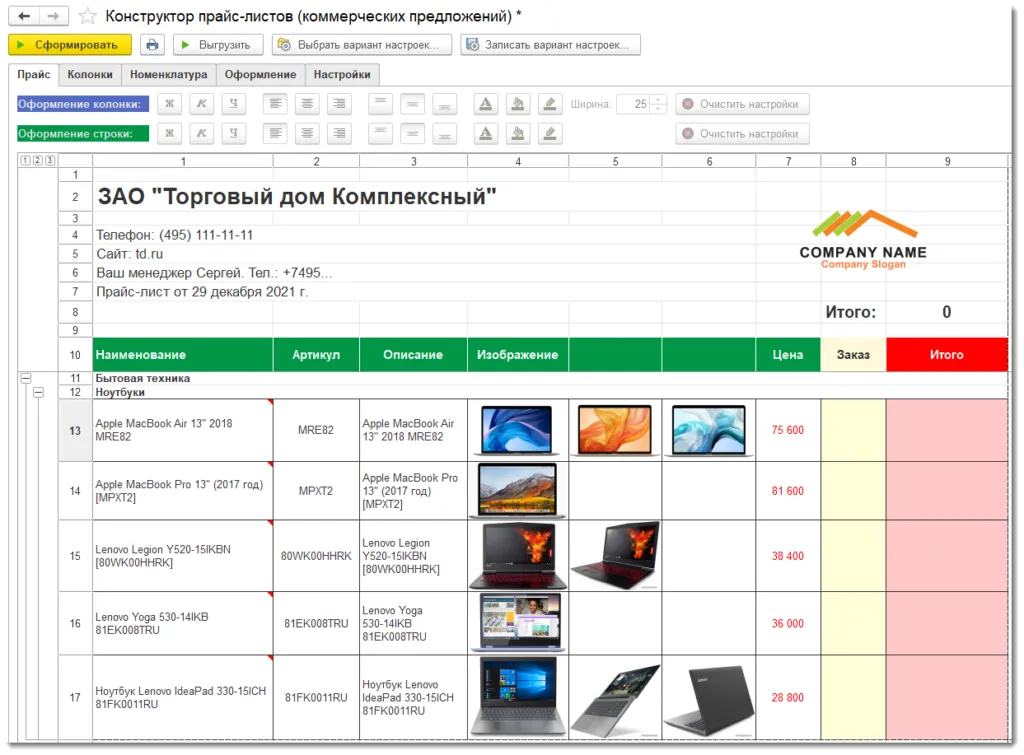Underline text in the row formatting row
1024x755 pixels.
pos(233,134)
